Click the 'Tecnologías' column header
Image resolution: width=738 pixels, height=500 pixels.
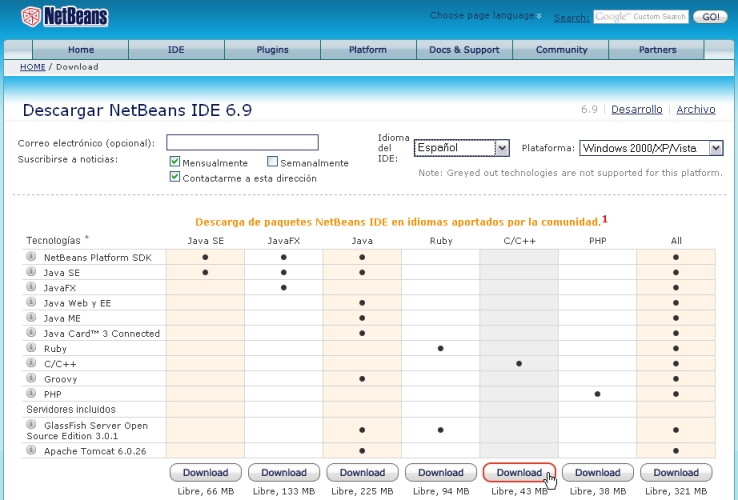[53, 241]
